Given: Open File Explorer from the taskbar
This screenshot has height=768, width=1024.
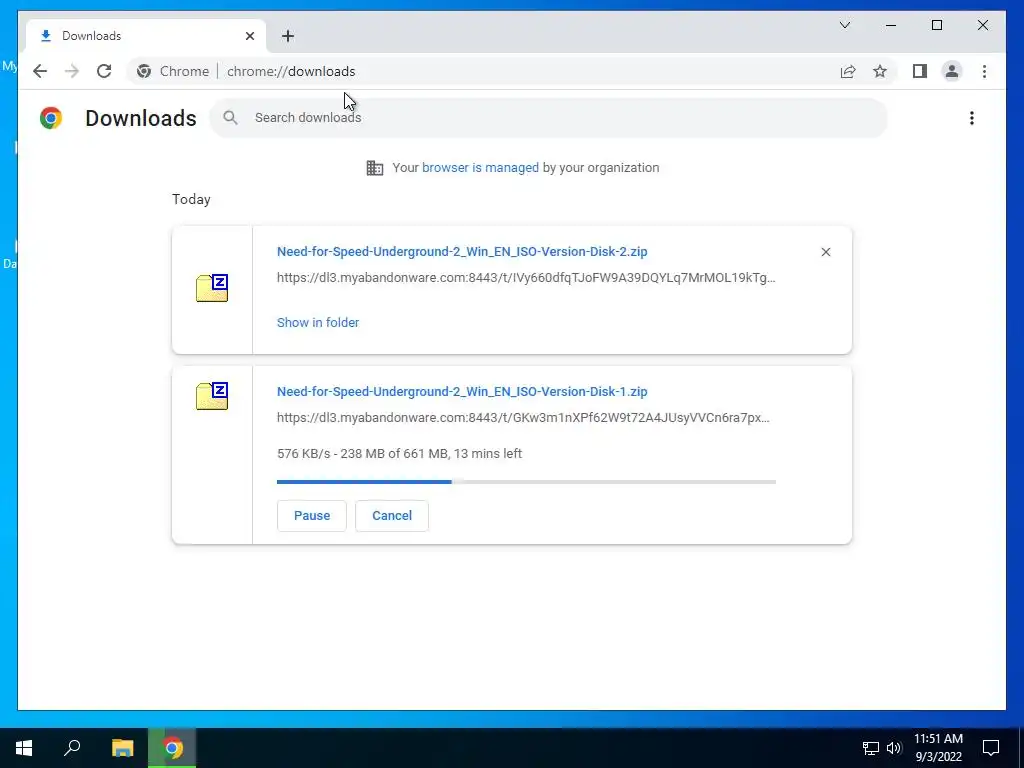Looking at the screenshot, I should [x=122, y=748].
